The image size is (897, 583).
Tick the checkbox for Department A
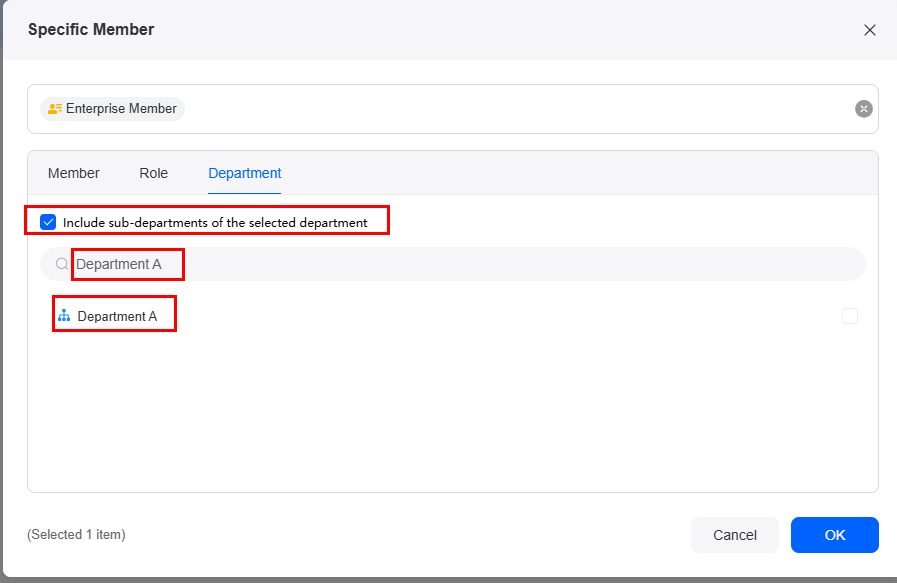point(850,316)
